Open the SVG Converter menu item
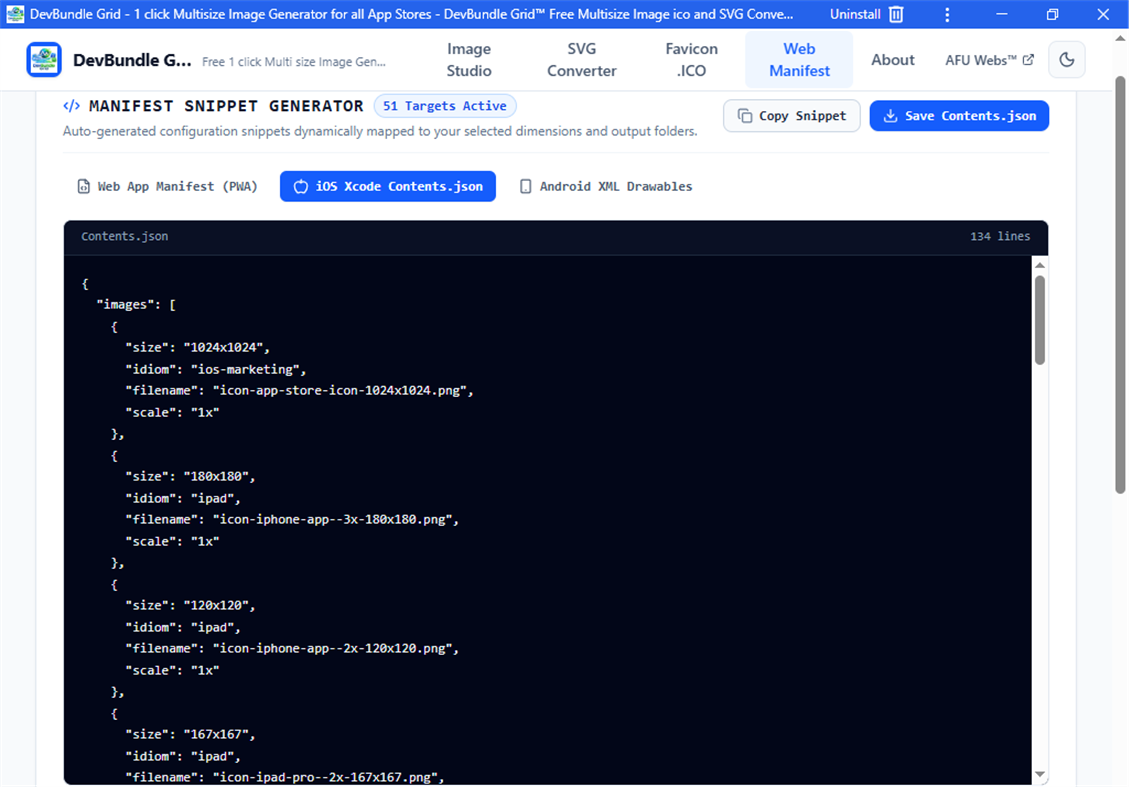1129x787 pixels. tap(582, 60)
